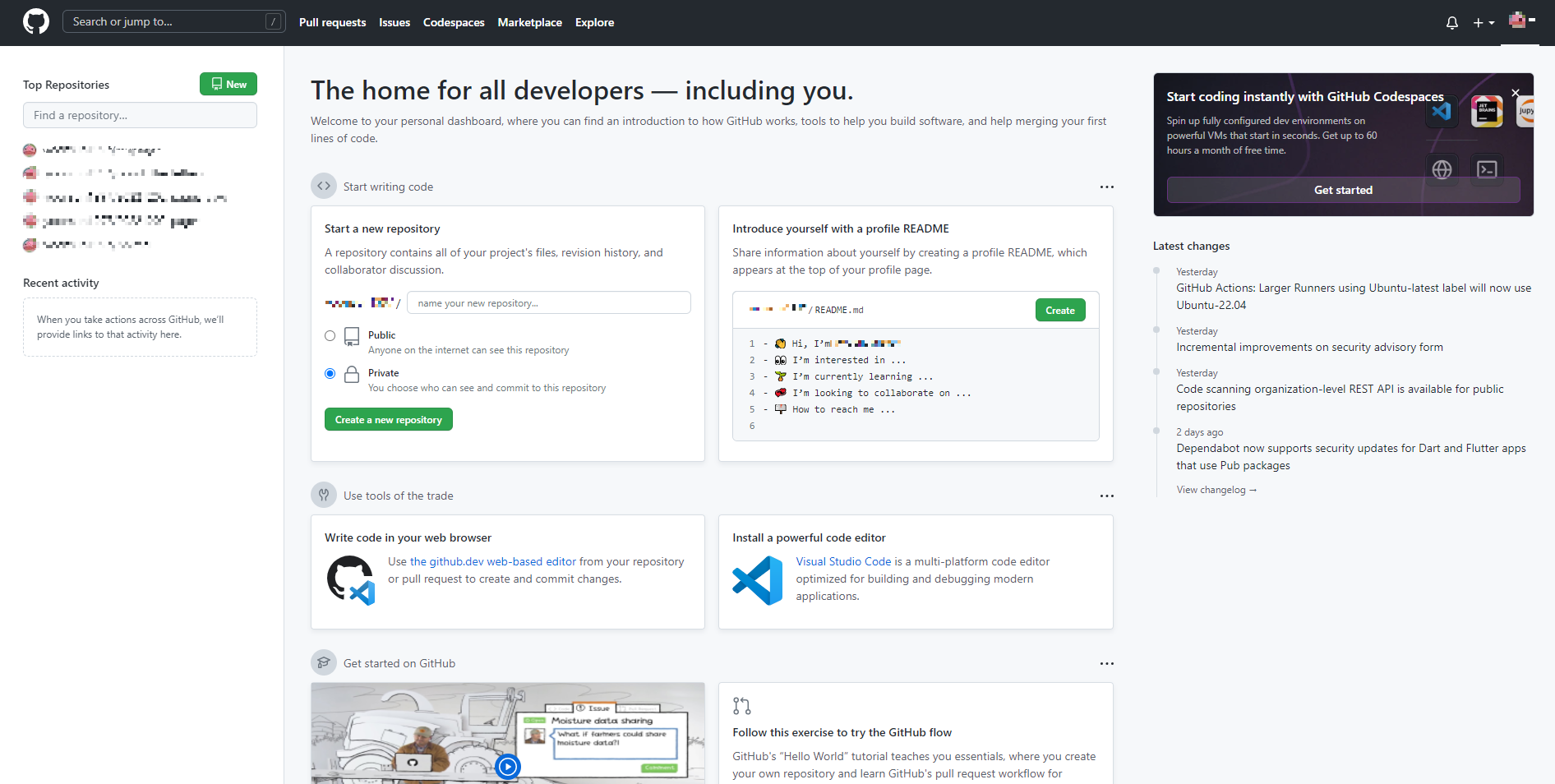
Task: Open the plus create-new dropdown
Action: (1483, 23)
